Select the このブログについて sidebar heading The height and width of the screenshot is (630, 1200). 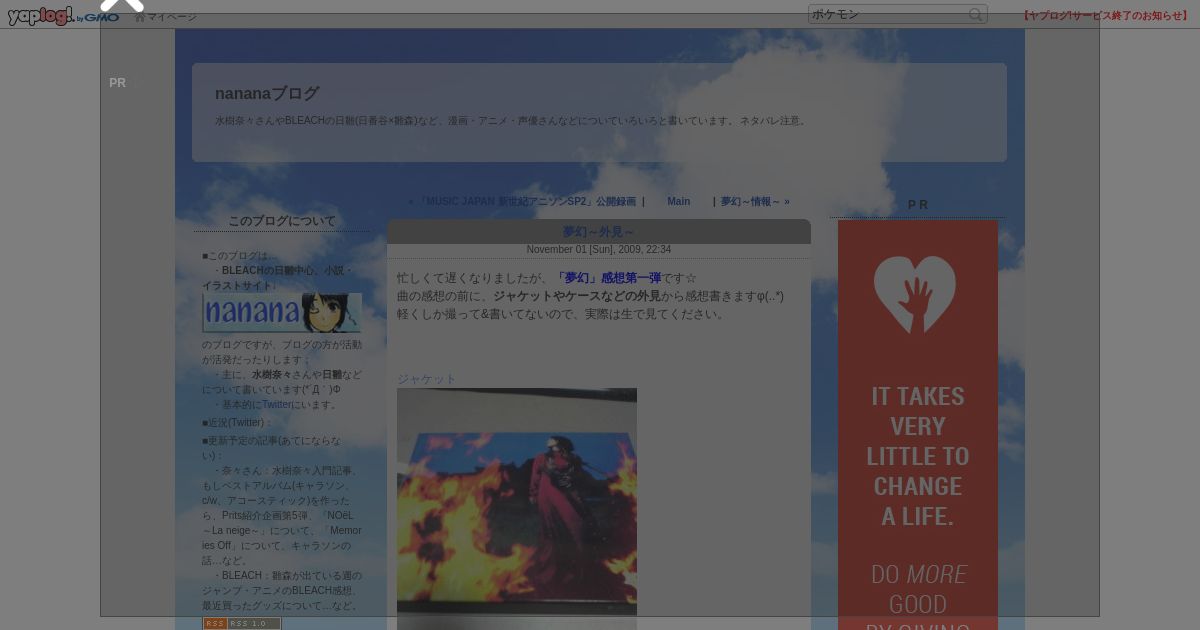(282, 221)
